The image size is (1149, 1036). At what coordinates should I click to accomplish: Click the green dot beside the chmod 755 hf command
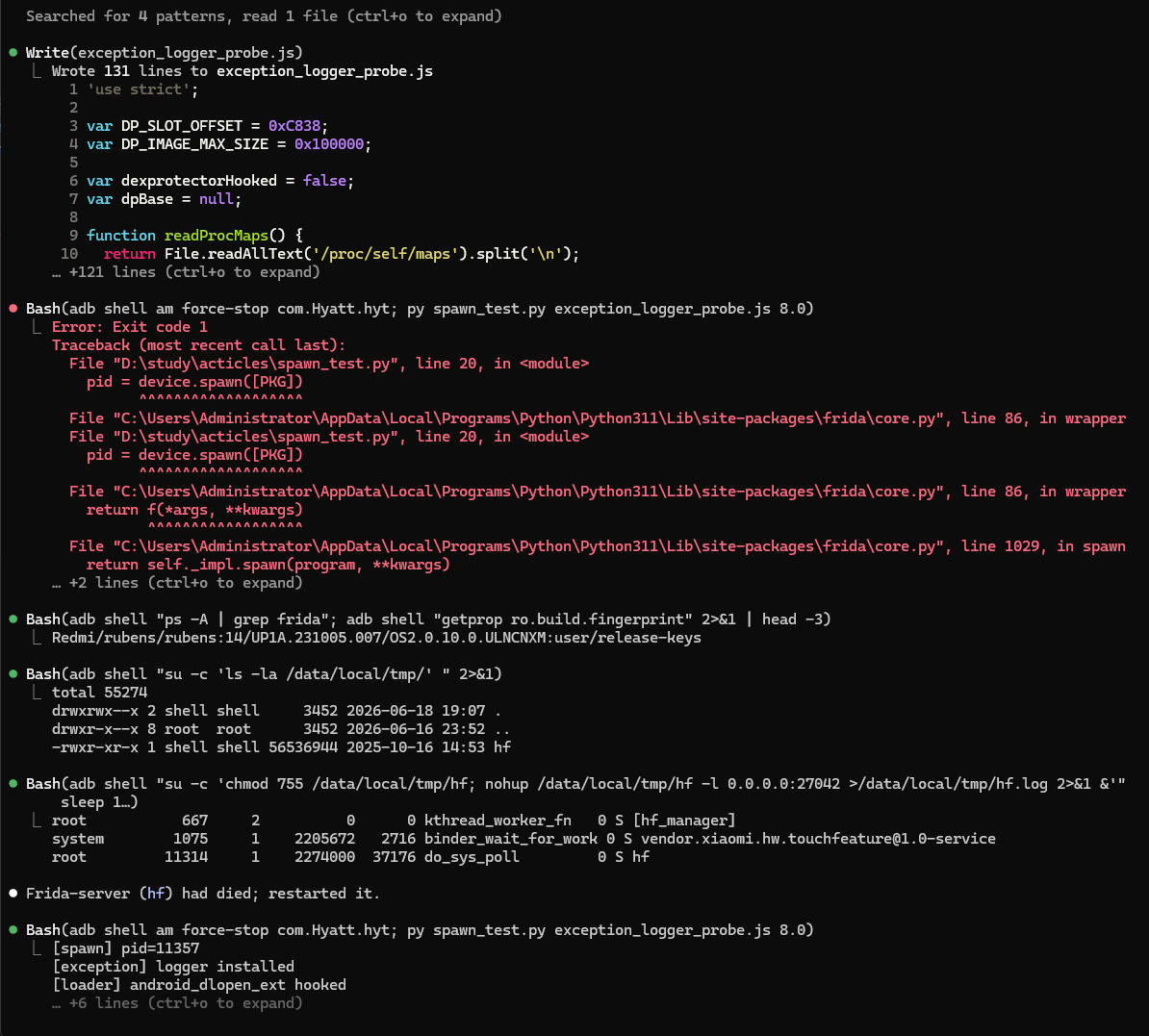[13, 784]
